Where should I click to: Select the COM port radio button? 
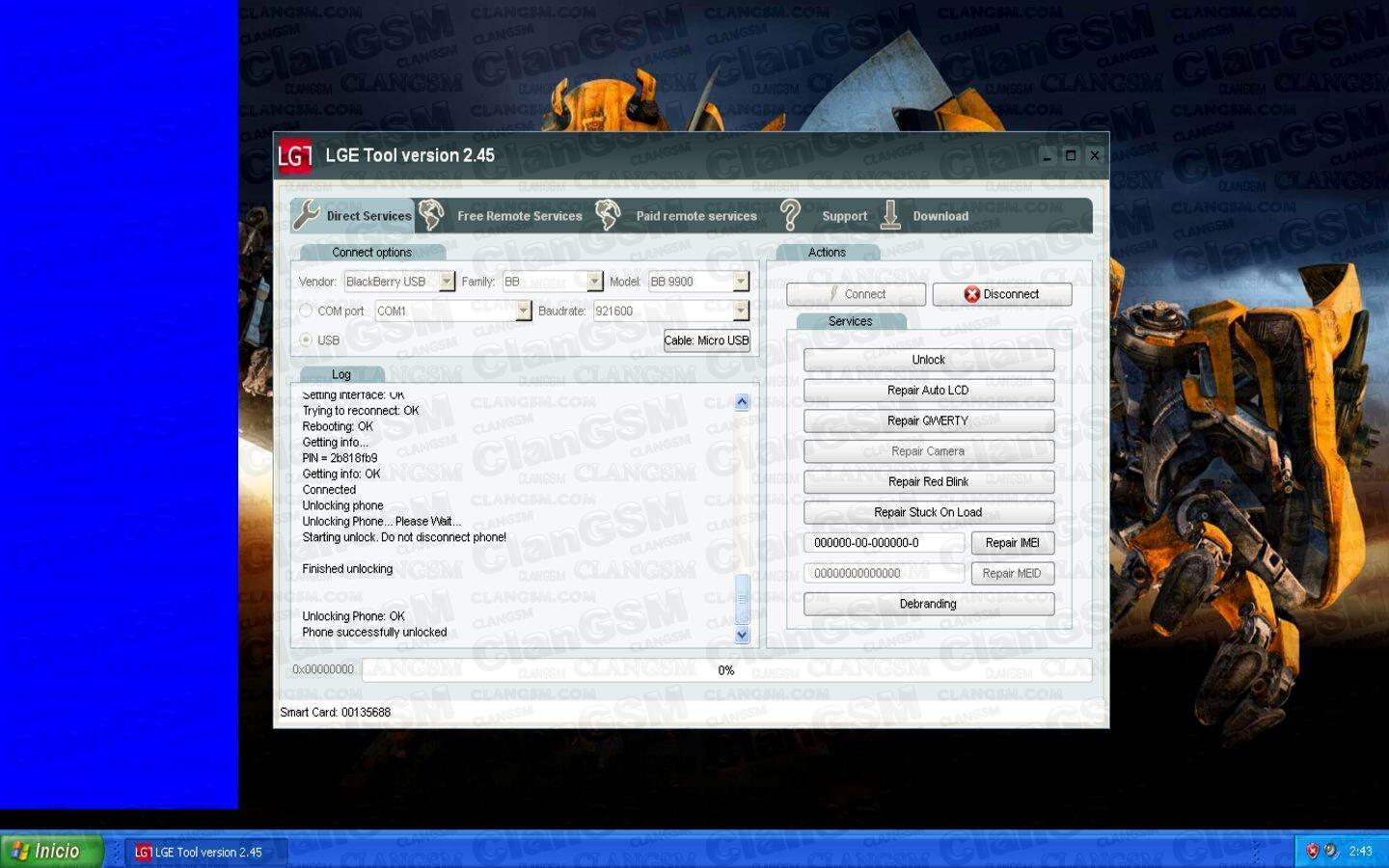(x=306, y=311)
